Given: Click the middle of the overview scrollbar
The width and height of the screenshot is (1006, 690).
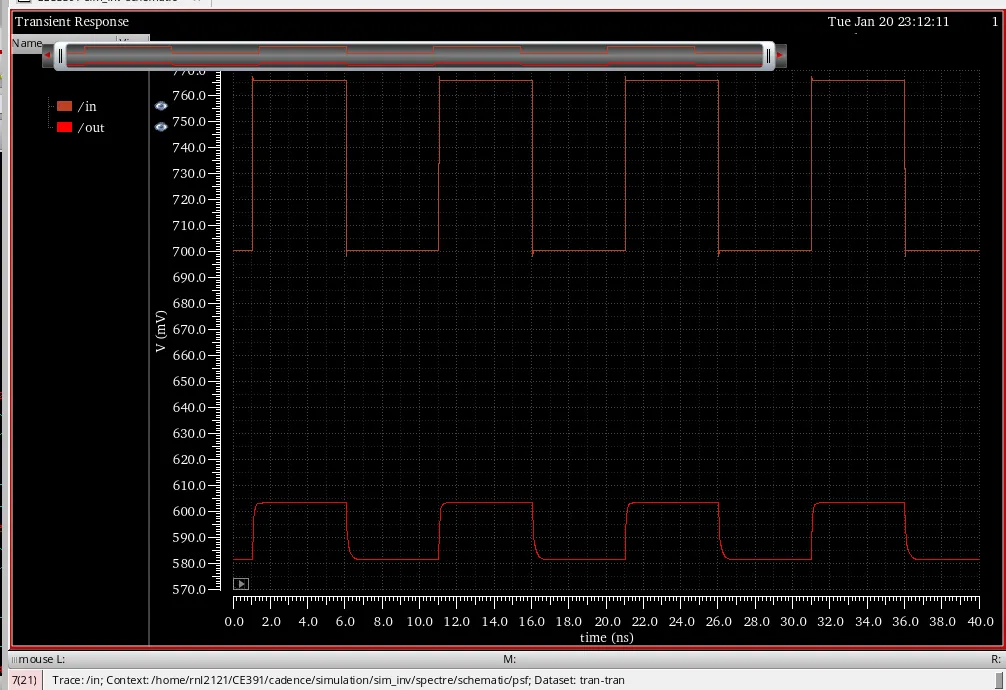Looking at the screenshot, I should (x=414, y=56).
